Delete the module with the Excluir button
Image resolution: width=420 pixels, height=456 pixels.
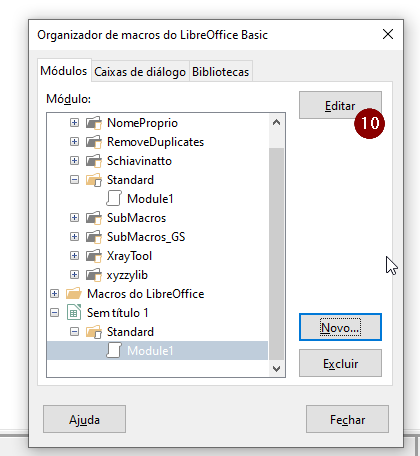click(x=340, y=363)
